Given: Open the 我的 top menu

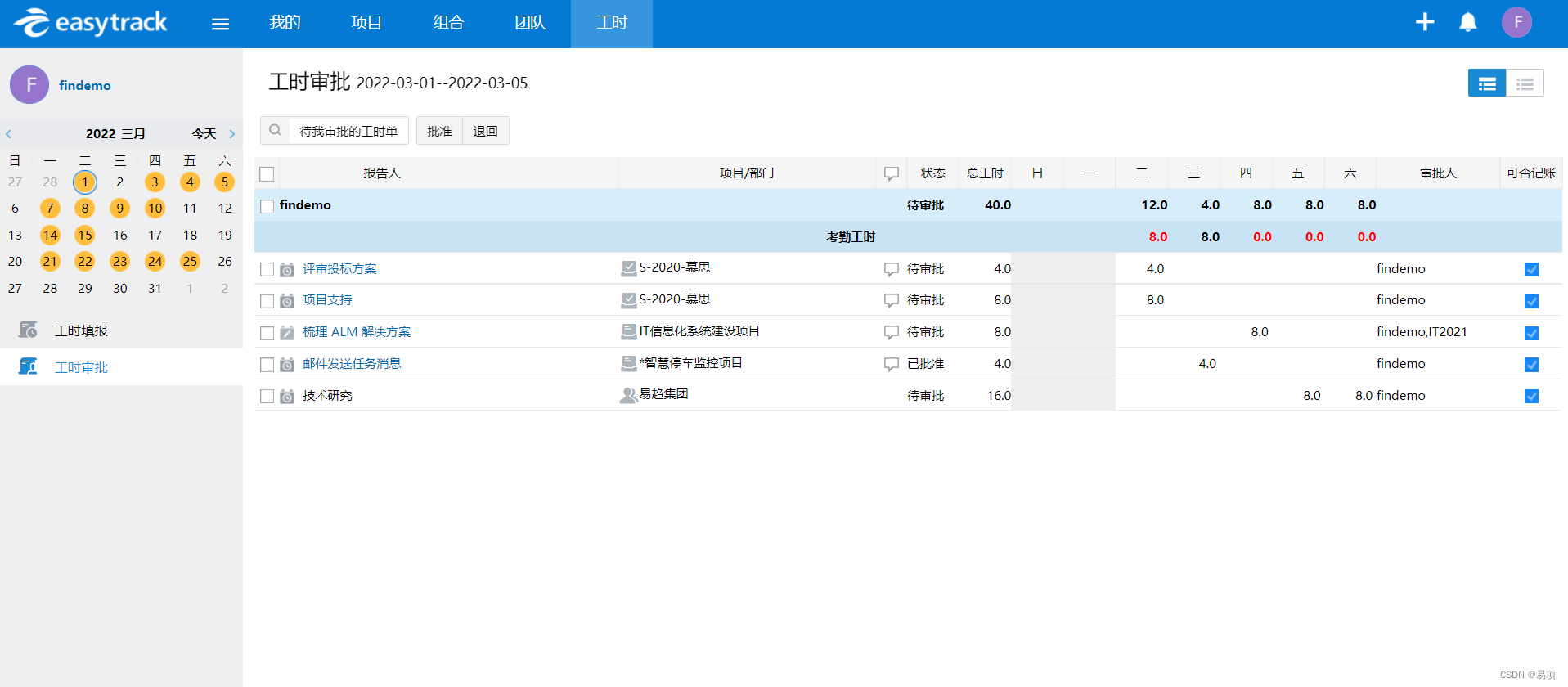Looking at the screenshot, I should (x=285, y=23).
